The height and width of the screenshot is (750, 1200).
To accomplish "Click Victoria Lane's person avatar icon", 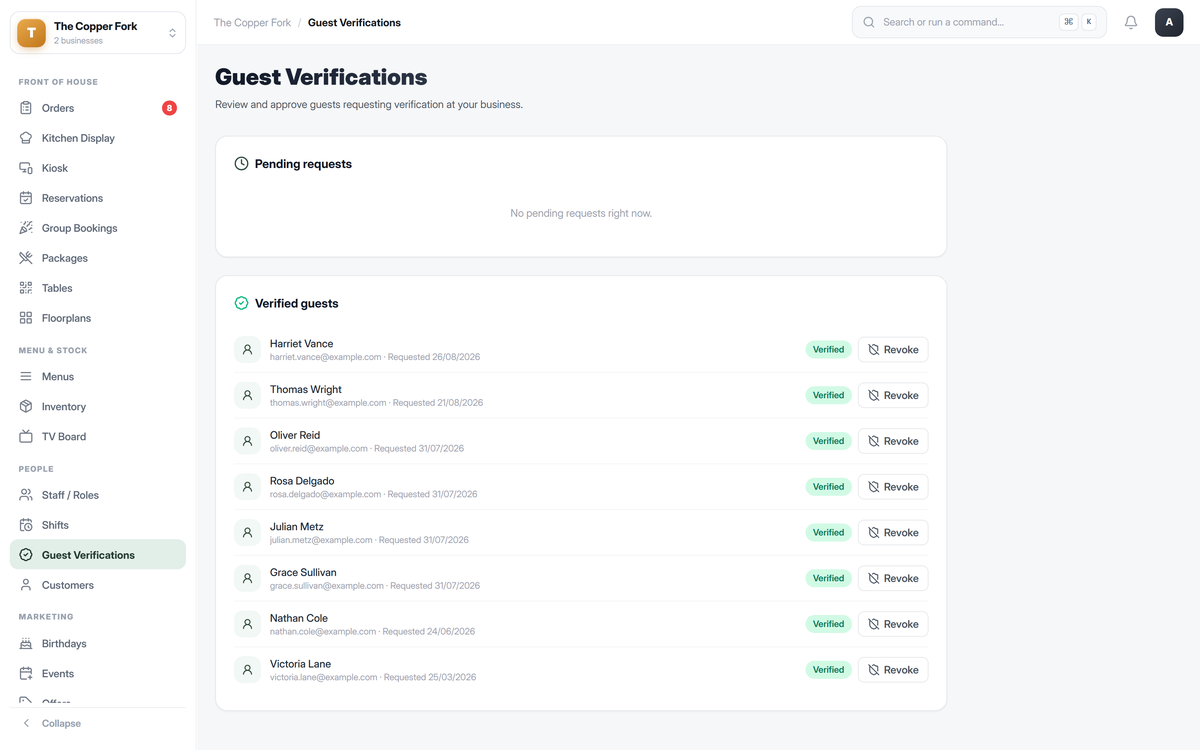I will (247, 670).
